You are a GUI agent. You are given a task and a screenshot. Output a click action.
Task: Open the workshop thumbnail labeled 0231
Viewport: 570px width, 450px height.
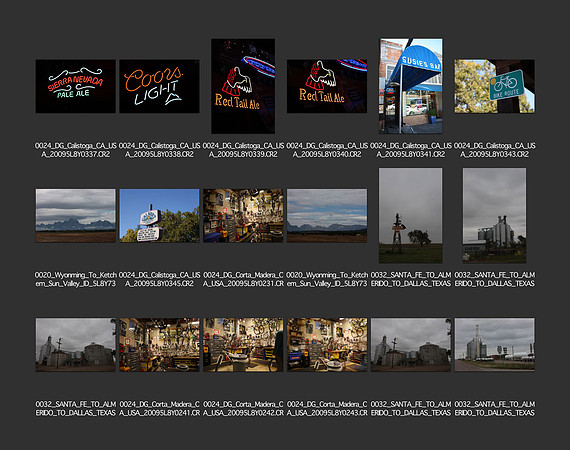tap(243, 216)
